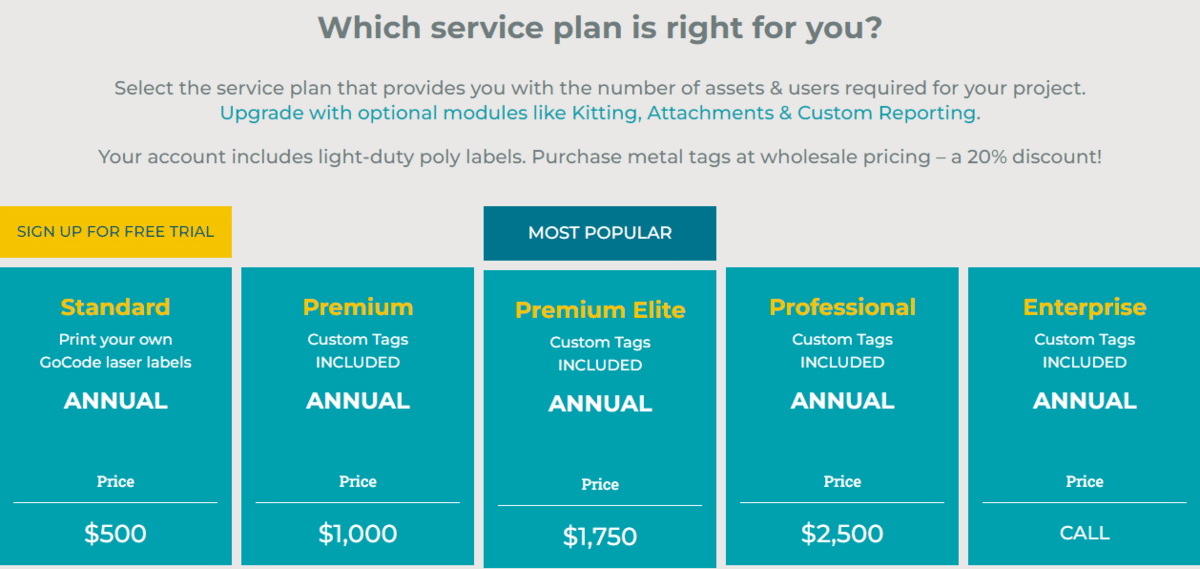
Task: Select ANNUAL label in Enterprise card
Action: [1084, 401]
